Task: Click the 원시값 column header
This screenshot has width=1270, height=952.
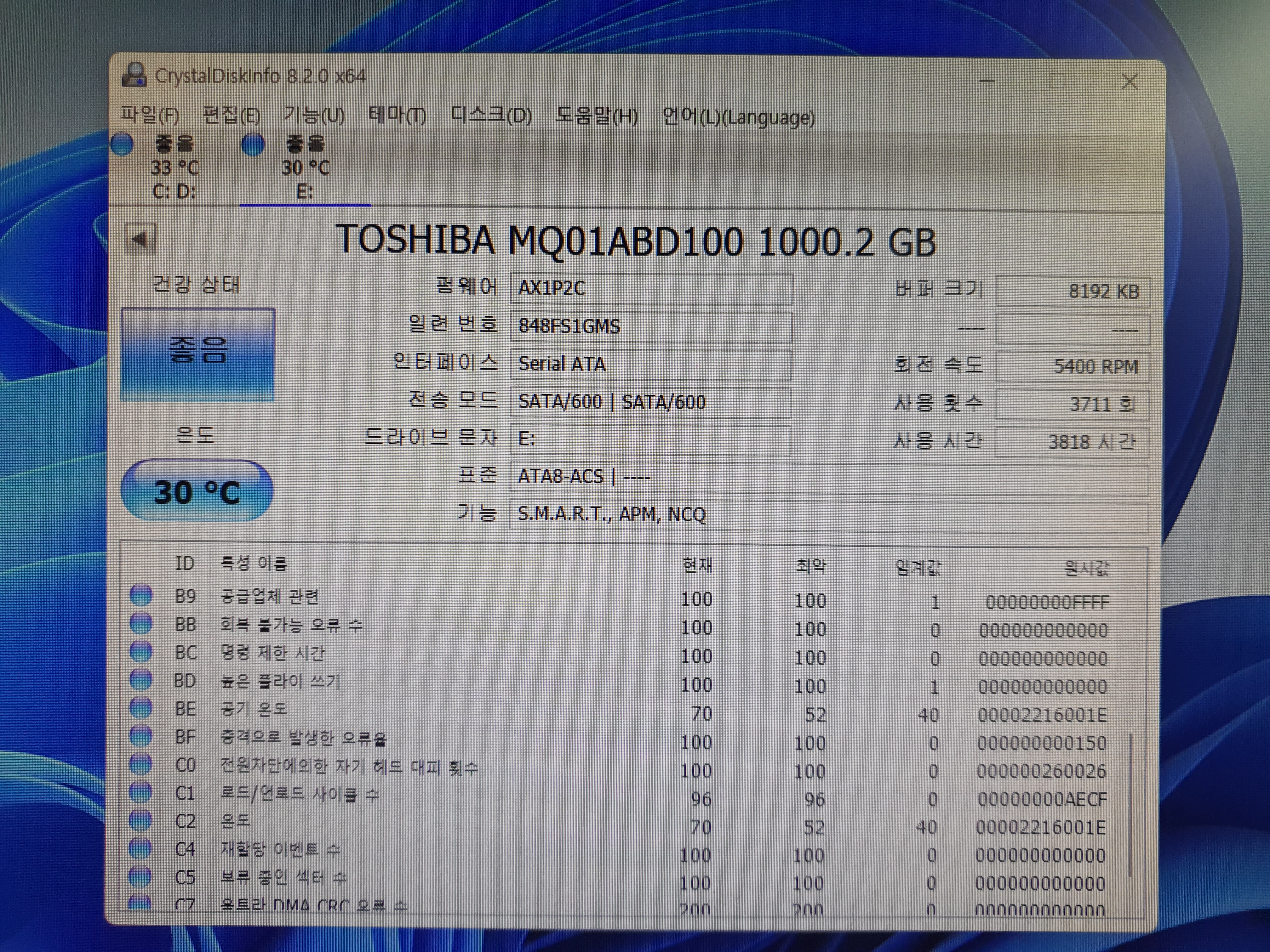Action: click(x=1086, y=569)
